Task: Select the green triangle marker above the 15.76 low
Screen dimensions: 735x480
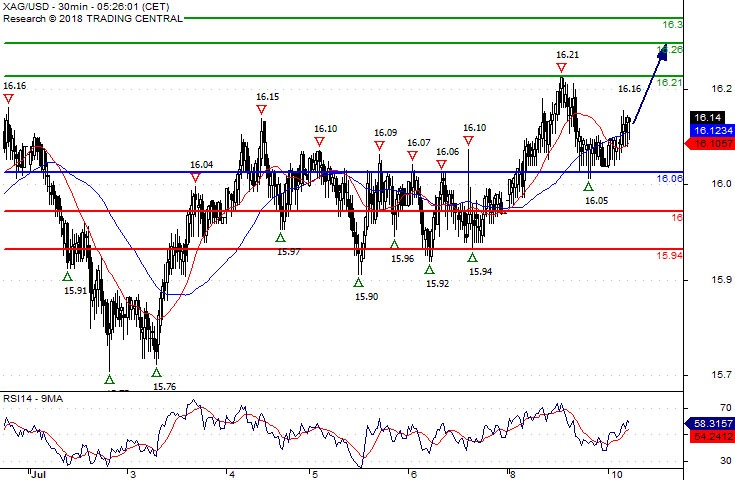Action: click(157, 372)
